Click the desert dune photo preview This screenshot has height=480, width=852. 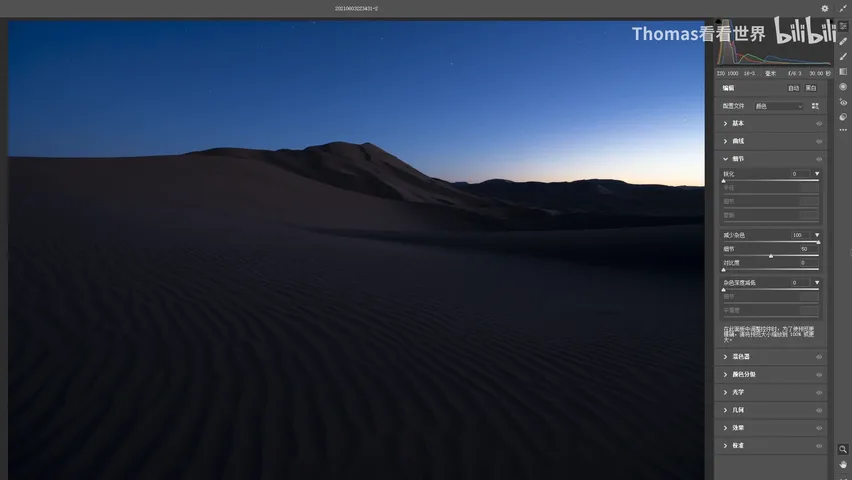tap(356, 250)
